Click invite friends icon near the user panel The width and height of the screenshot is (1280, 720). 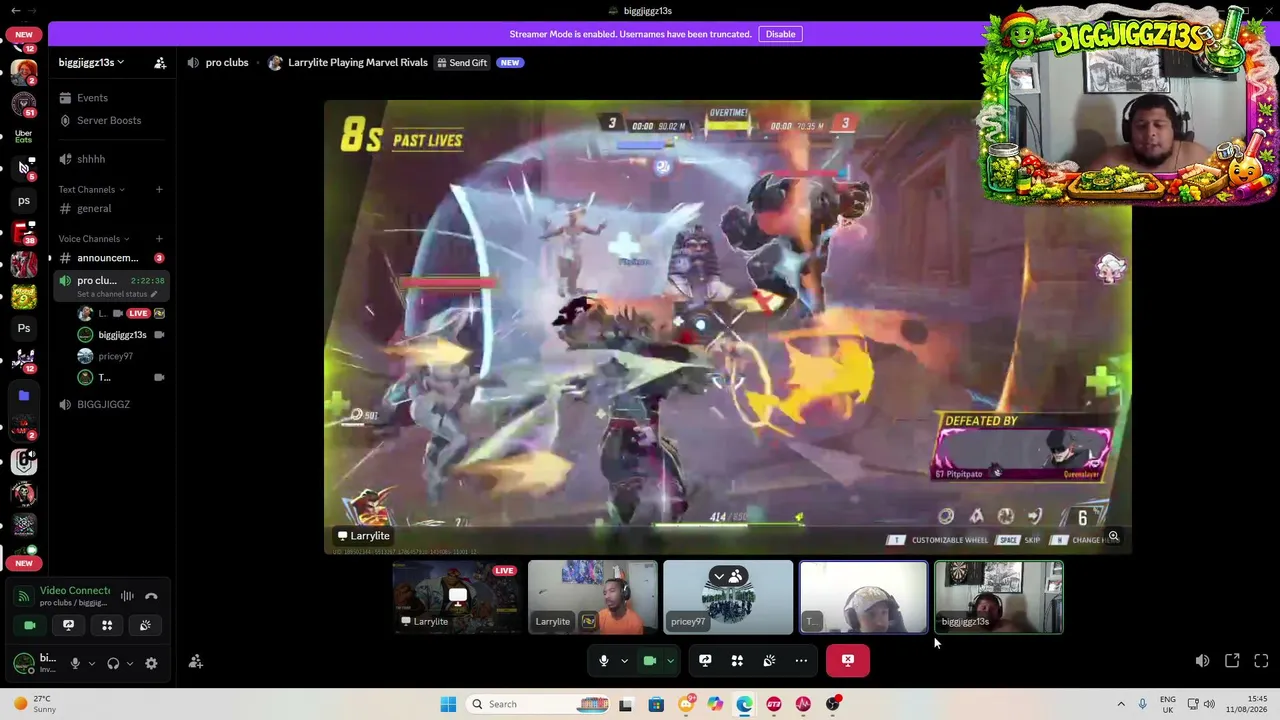pos(196,661)
